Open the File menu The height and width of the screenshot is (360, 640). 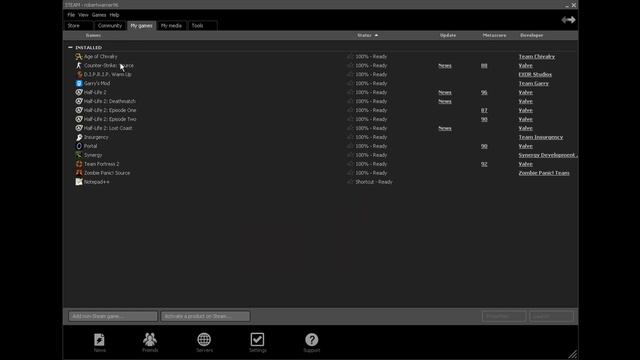71,15
